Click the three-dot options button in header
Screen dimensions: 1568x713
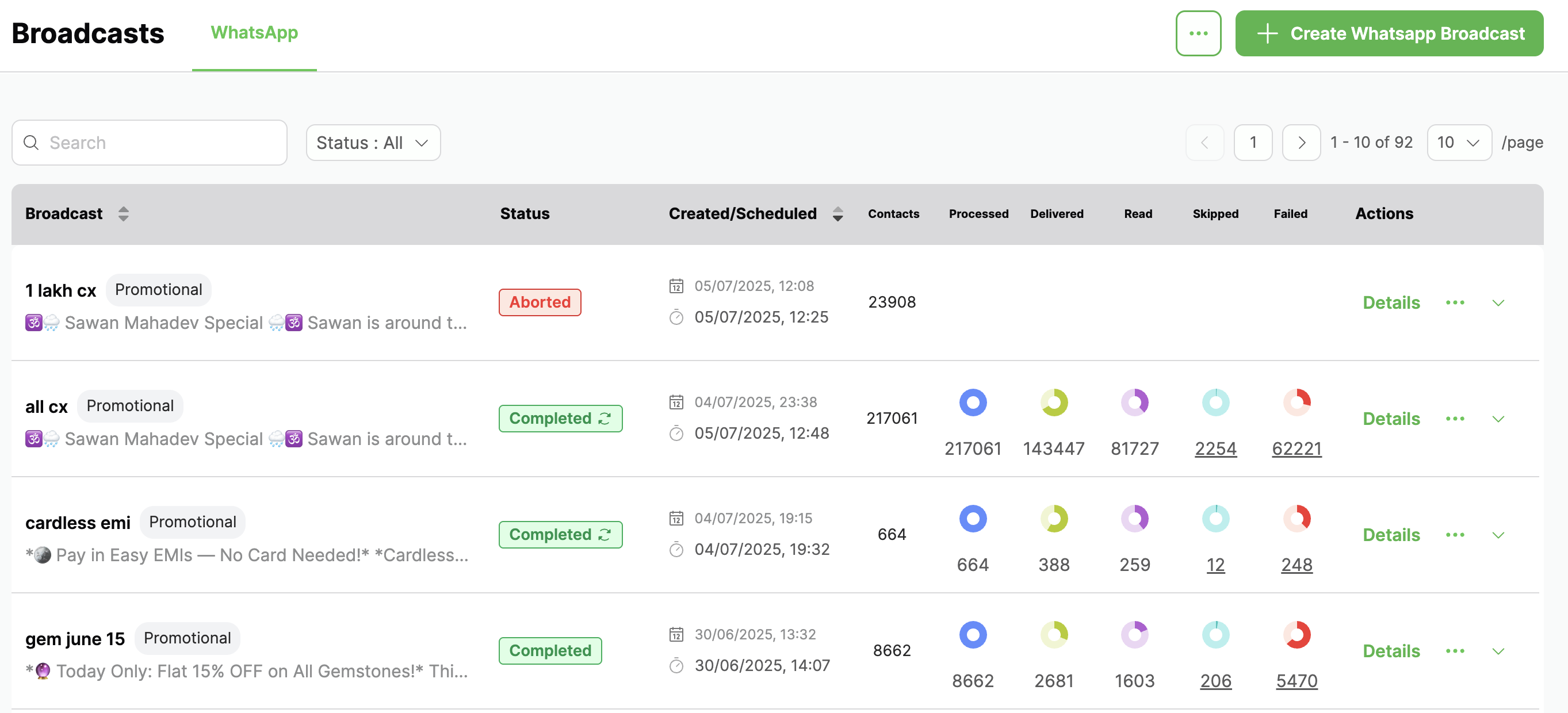pyautogui.click(x=1198, y=33)
